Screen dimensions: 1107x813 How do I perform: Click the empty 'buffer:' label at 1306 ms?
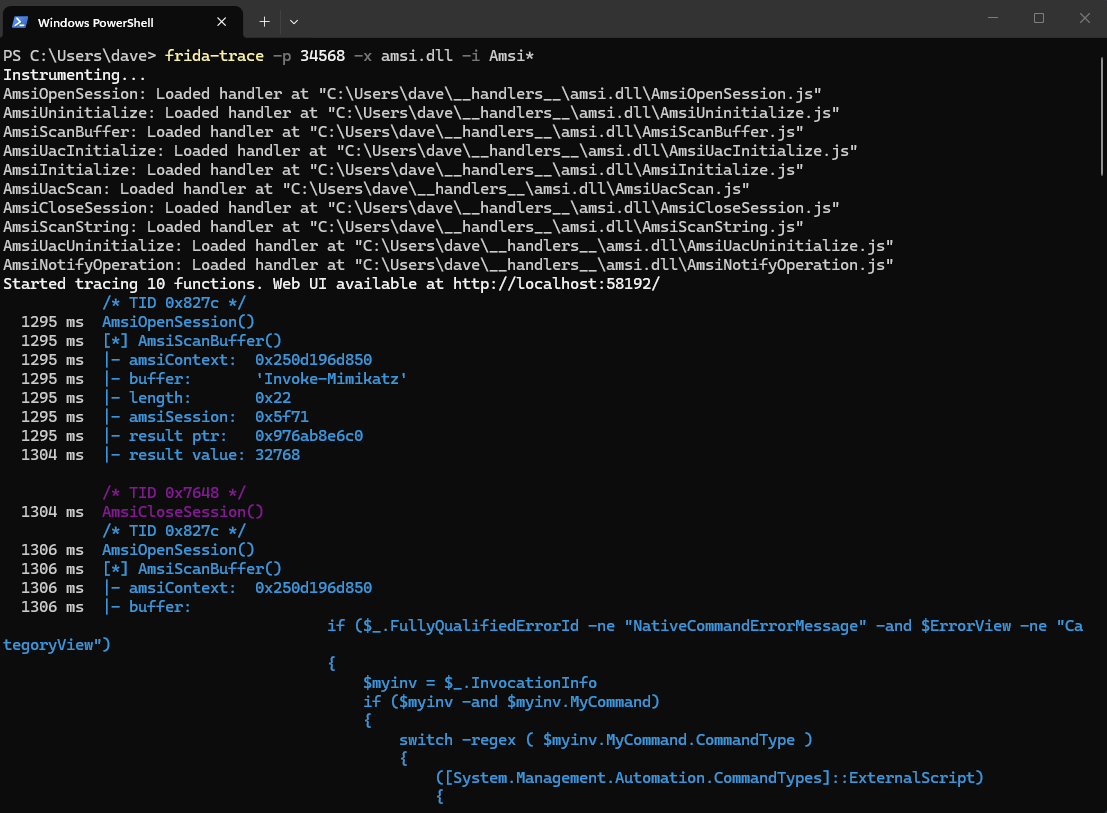tap(160, 607)
